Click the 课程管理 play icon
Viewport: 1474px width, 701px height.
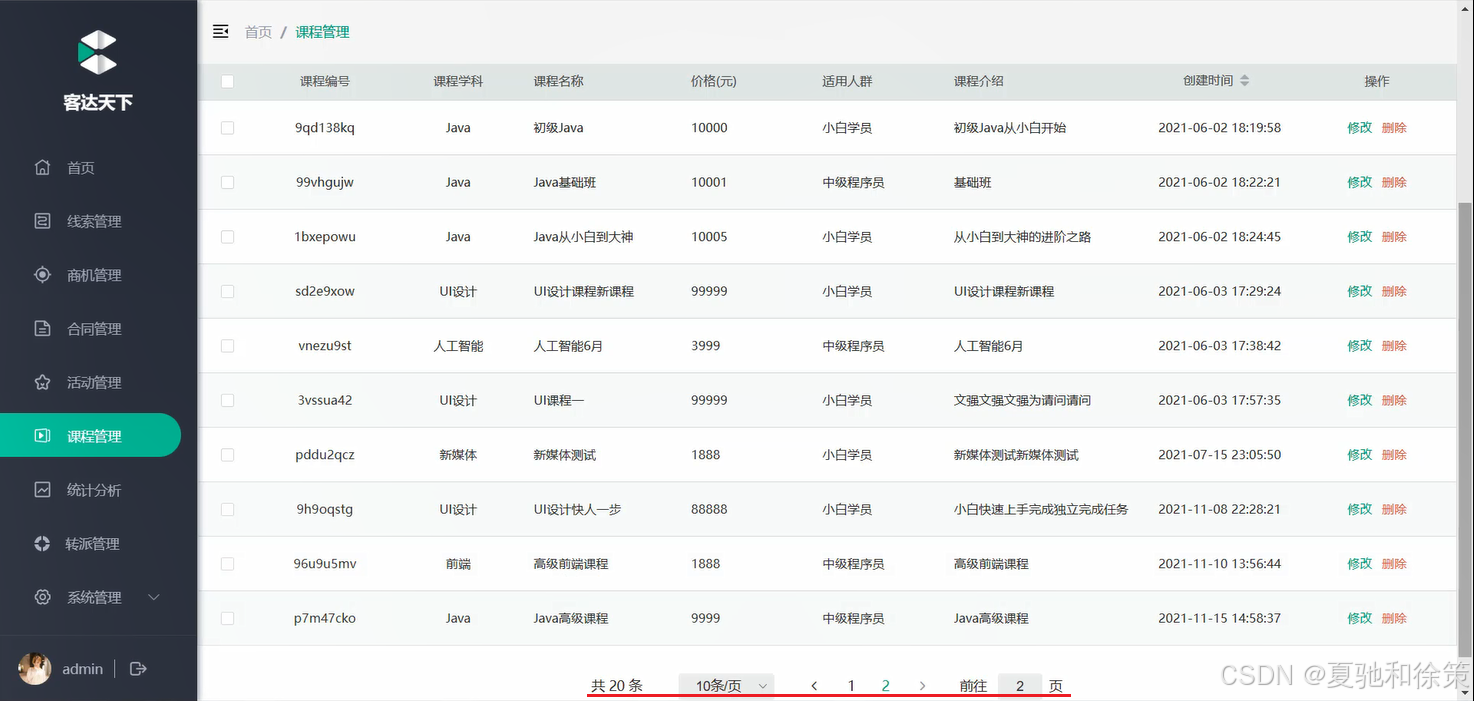[42, 436]
